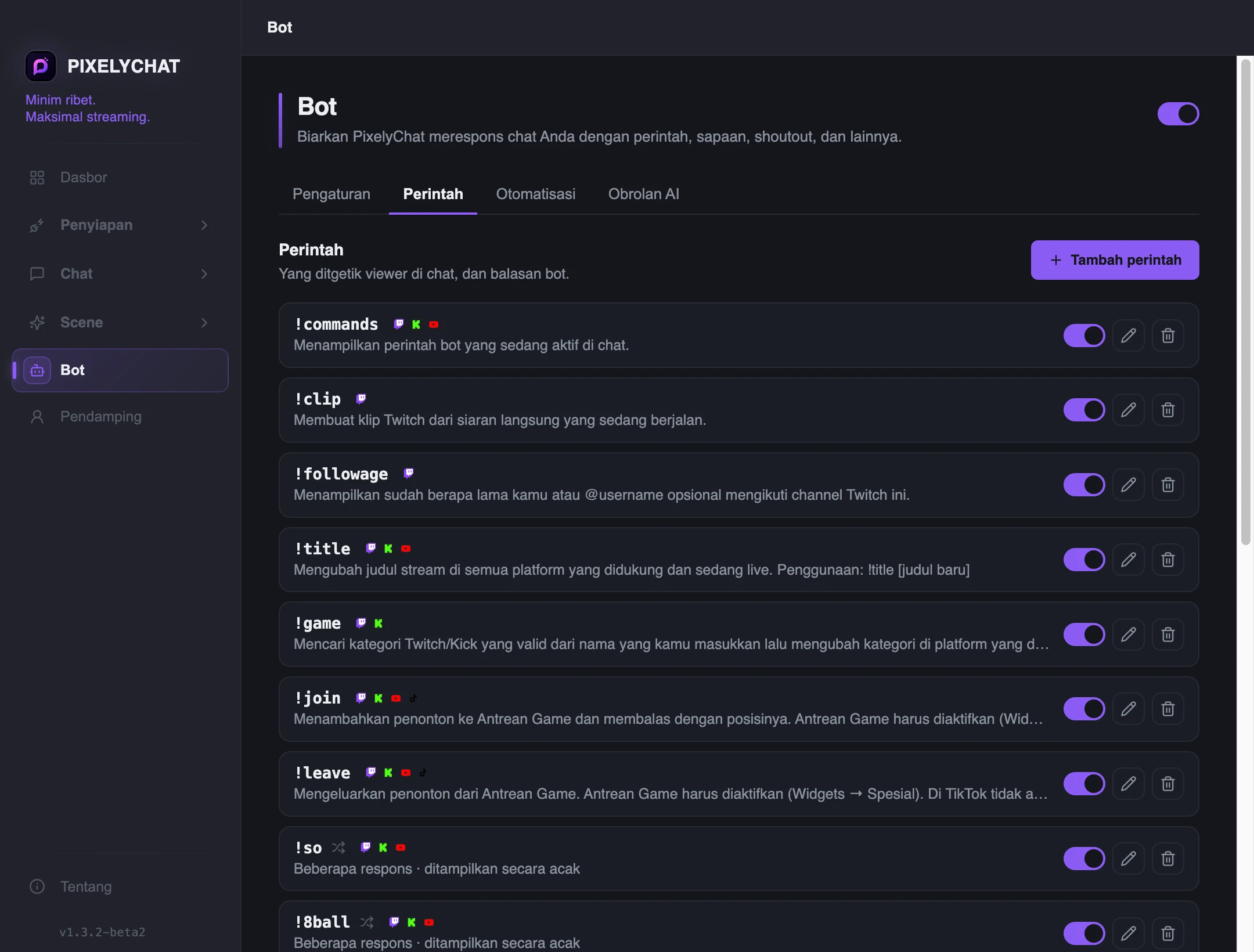The image size is (1254, 952).
Task: Open the Tentang page
Action: pyautogui.click(x=120, y=887)
